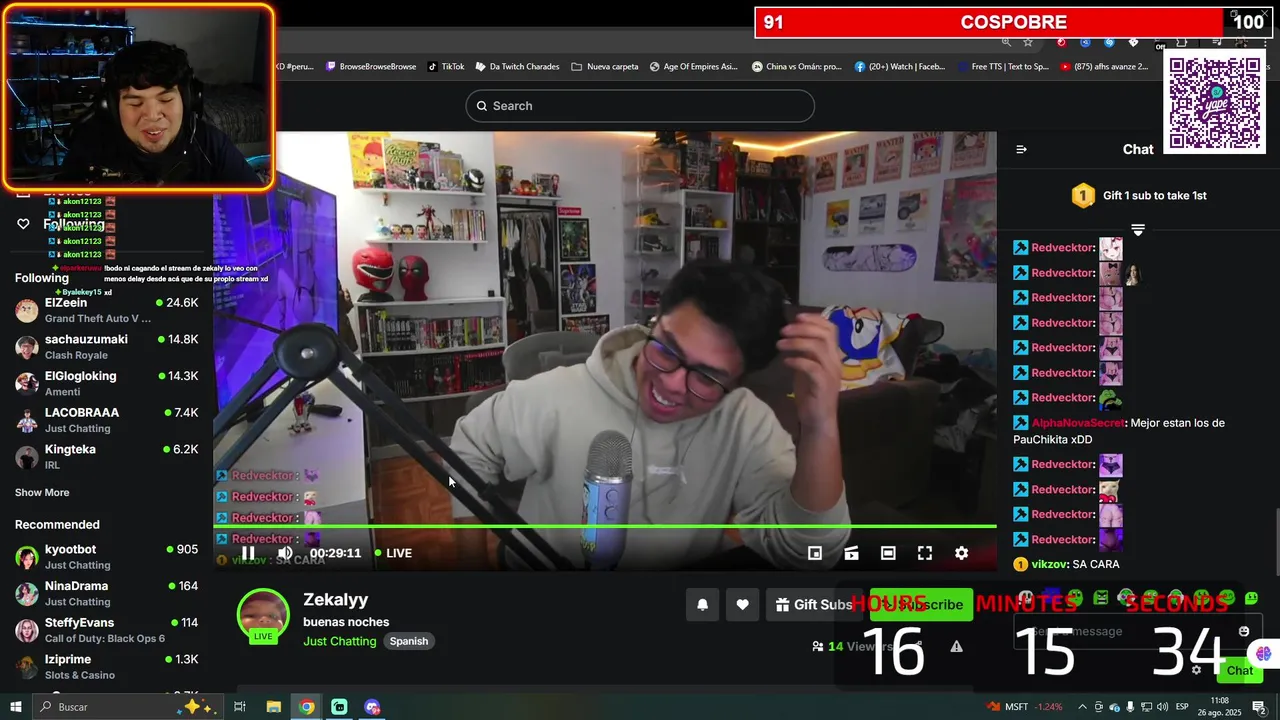Screen dimensions: 1280x720
Task: Open Task View on the taskbar
Action: pyautogui.click(x=240, y=707)
